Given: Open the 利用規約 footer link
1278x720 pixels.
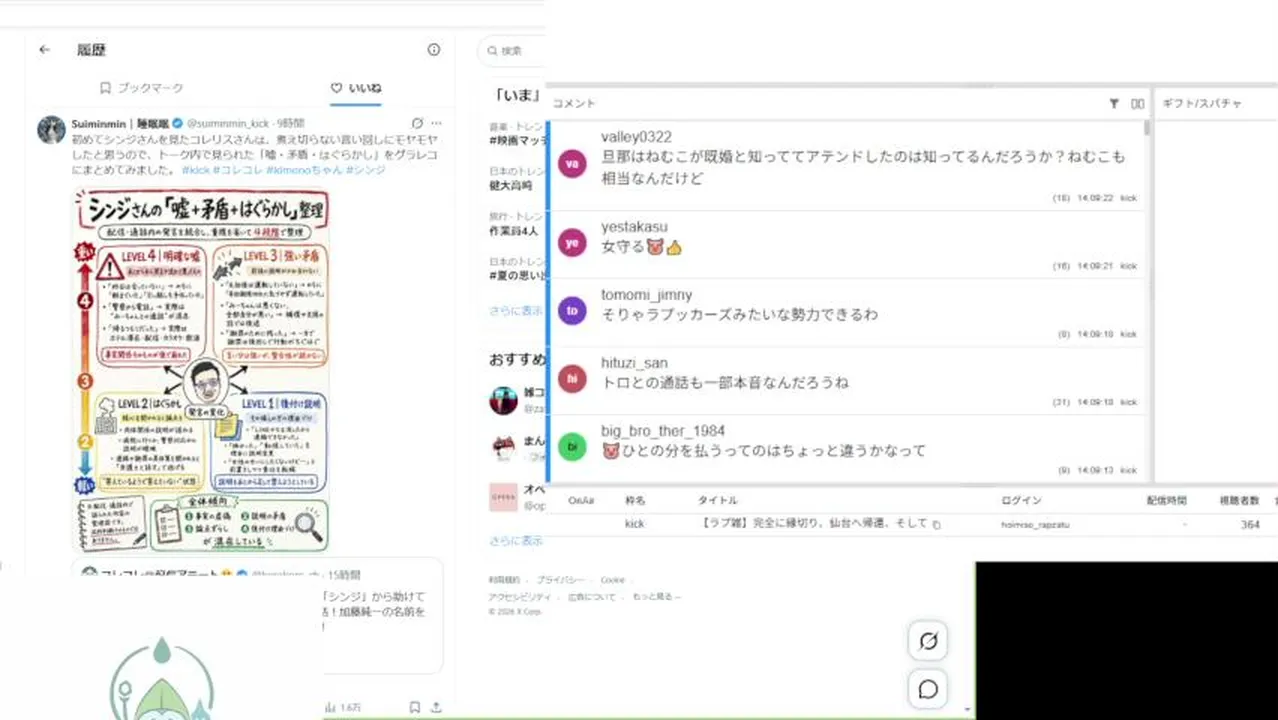Looking at the screenshot, I should (503, 580).
